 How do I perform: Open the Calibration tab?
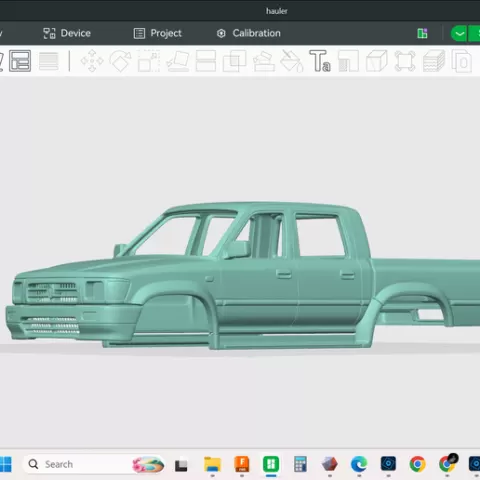click(249, 33)
